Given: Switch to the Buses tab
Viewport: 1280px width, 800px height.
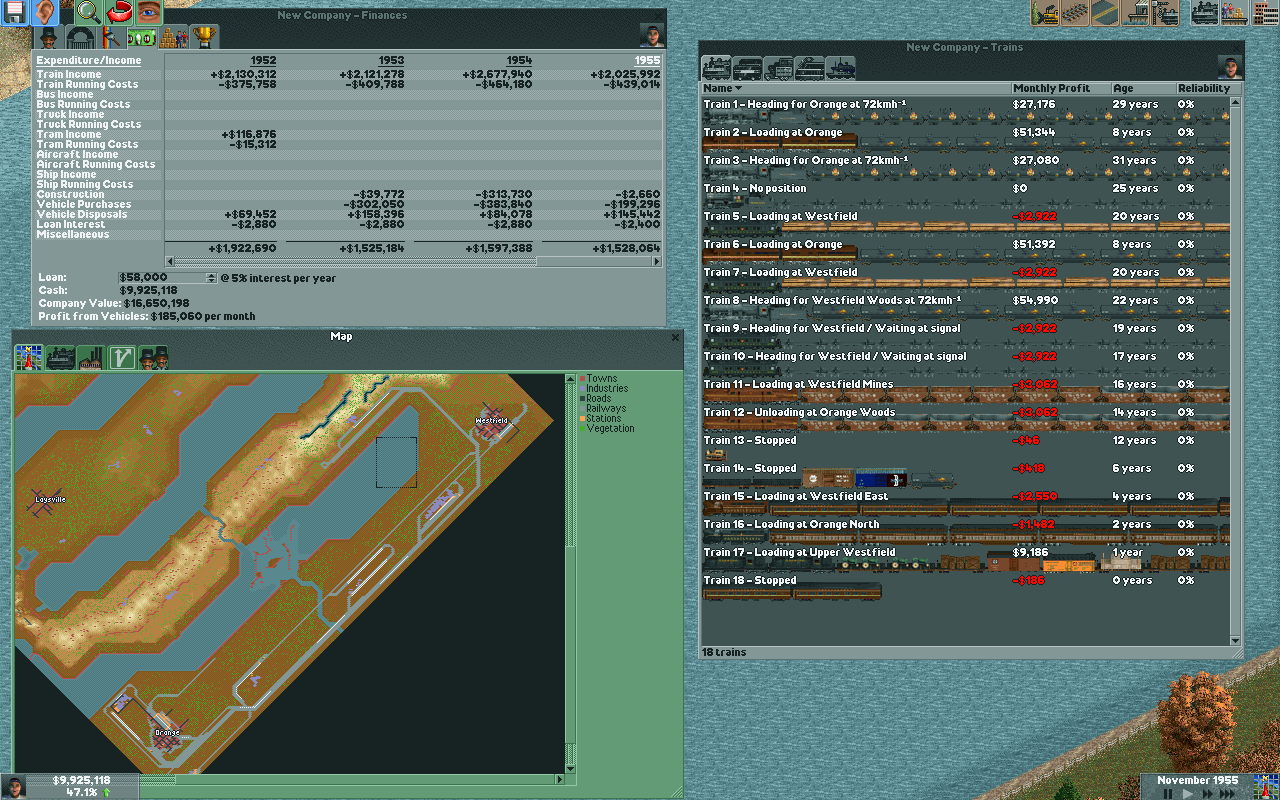Looking at the screenshot, I should click(748, 68).
